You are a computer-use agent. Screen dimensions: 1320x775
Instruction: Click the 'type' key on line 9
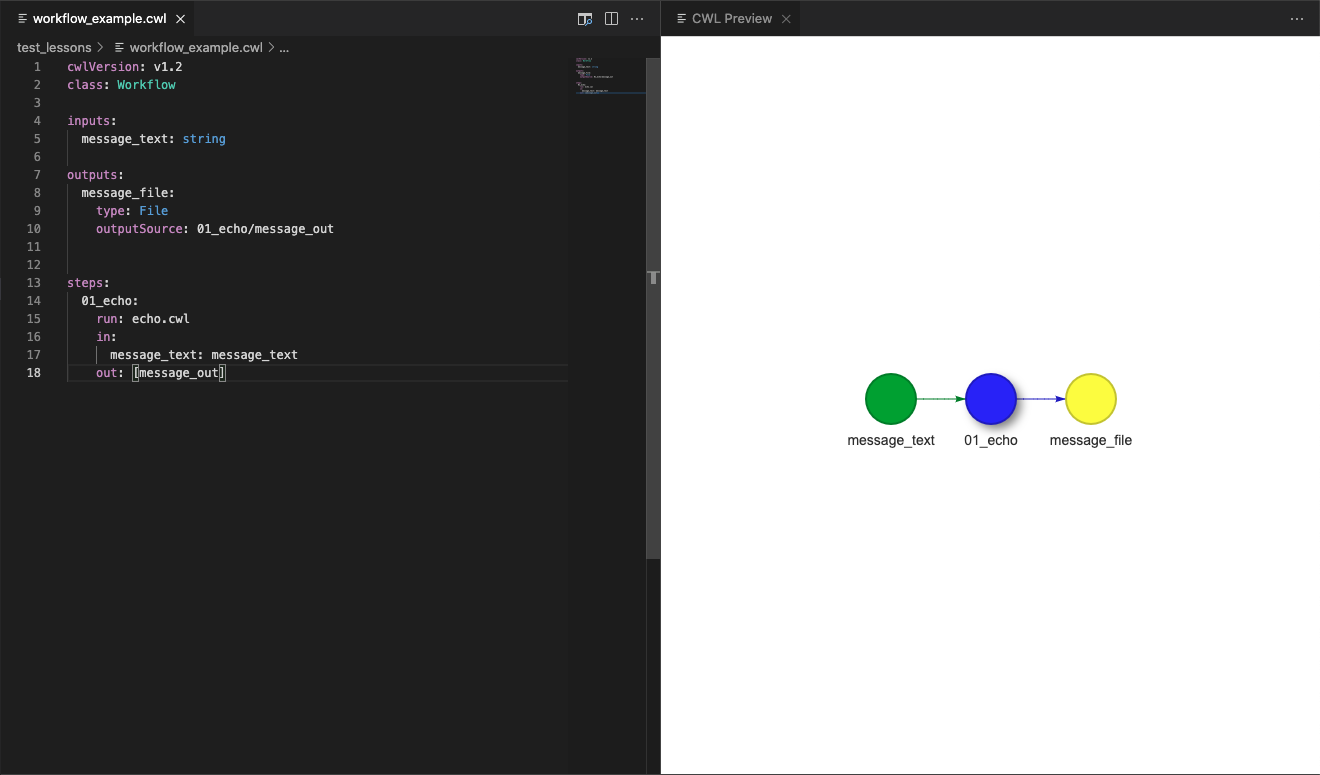click(110, 211)
